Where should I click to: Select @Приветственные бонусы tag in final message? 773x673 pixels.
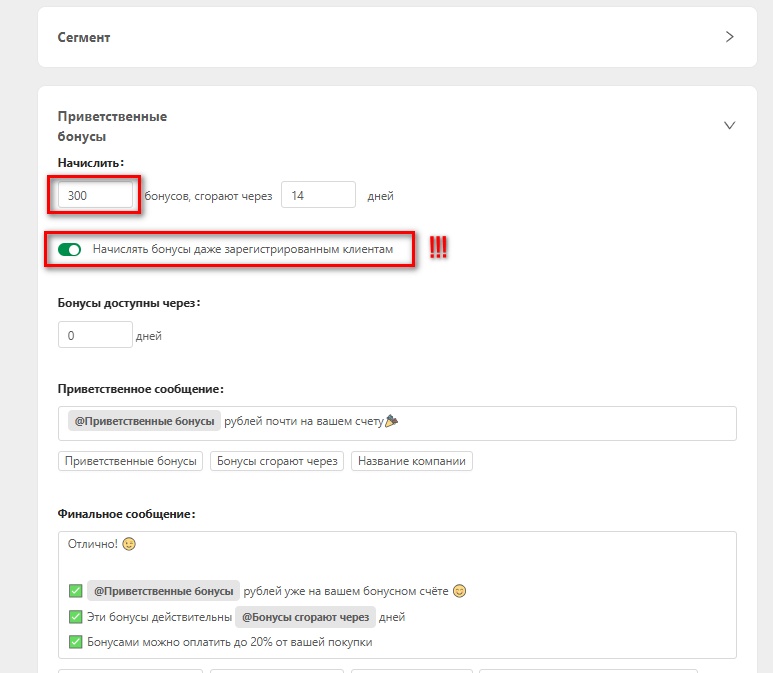pos(164,591)
